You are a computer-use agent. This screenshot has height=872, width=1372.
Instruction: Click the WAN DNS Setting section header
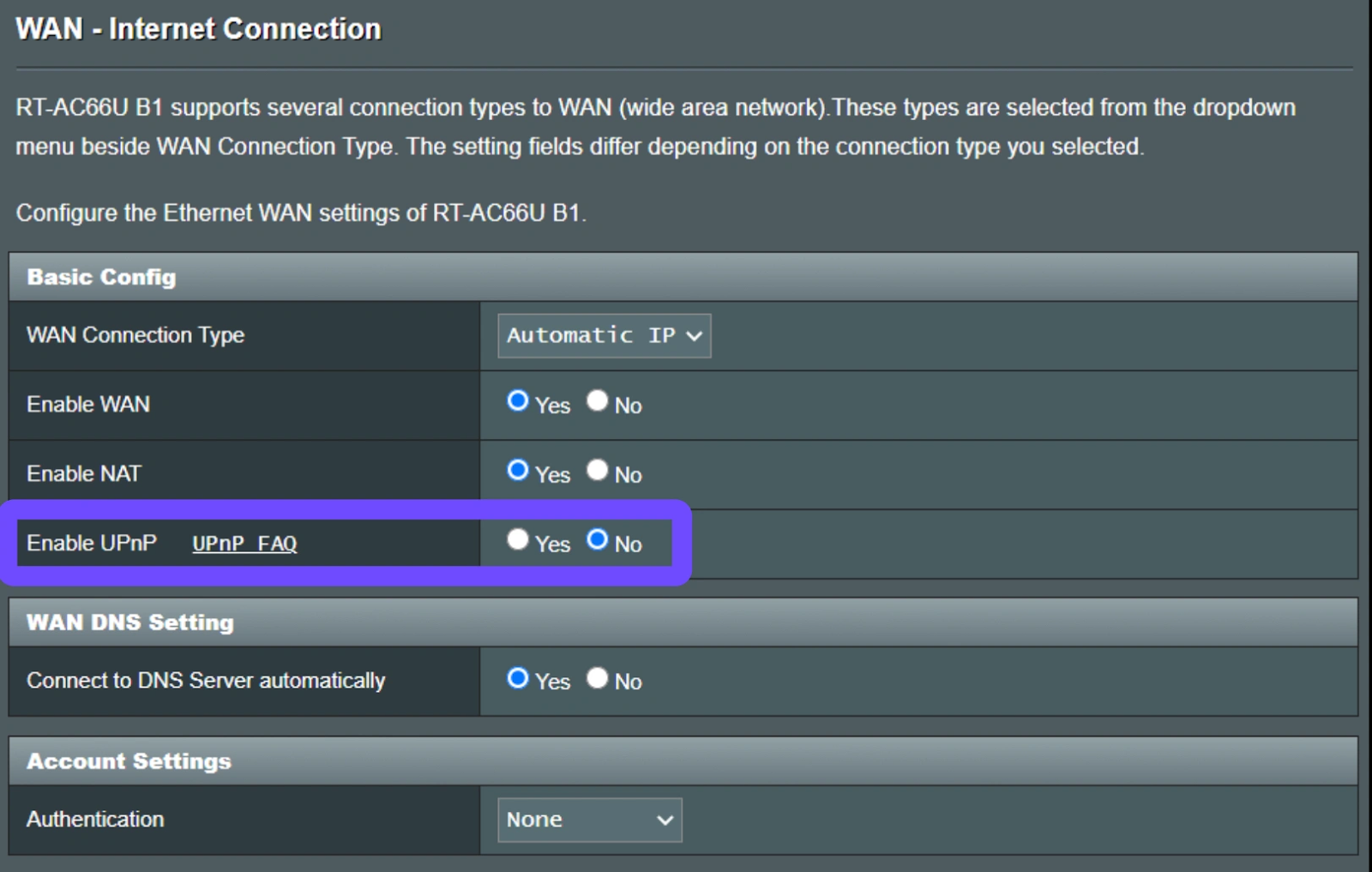[129, 622]
